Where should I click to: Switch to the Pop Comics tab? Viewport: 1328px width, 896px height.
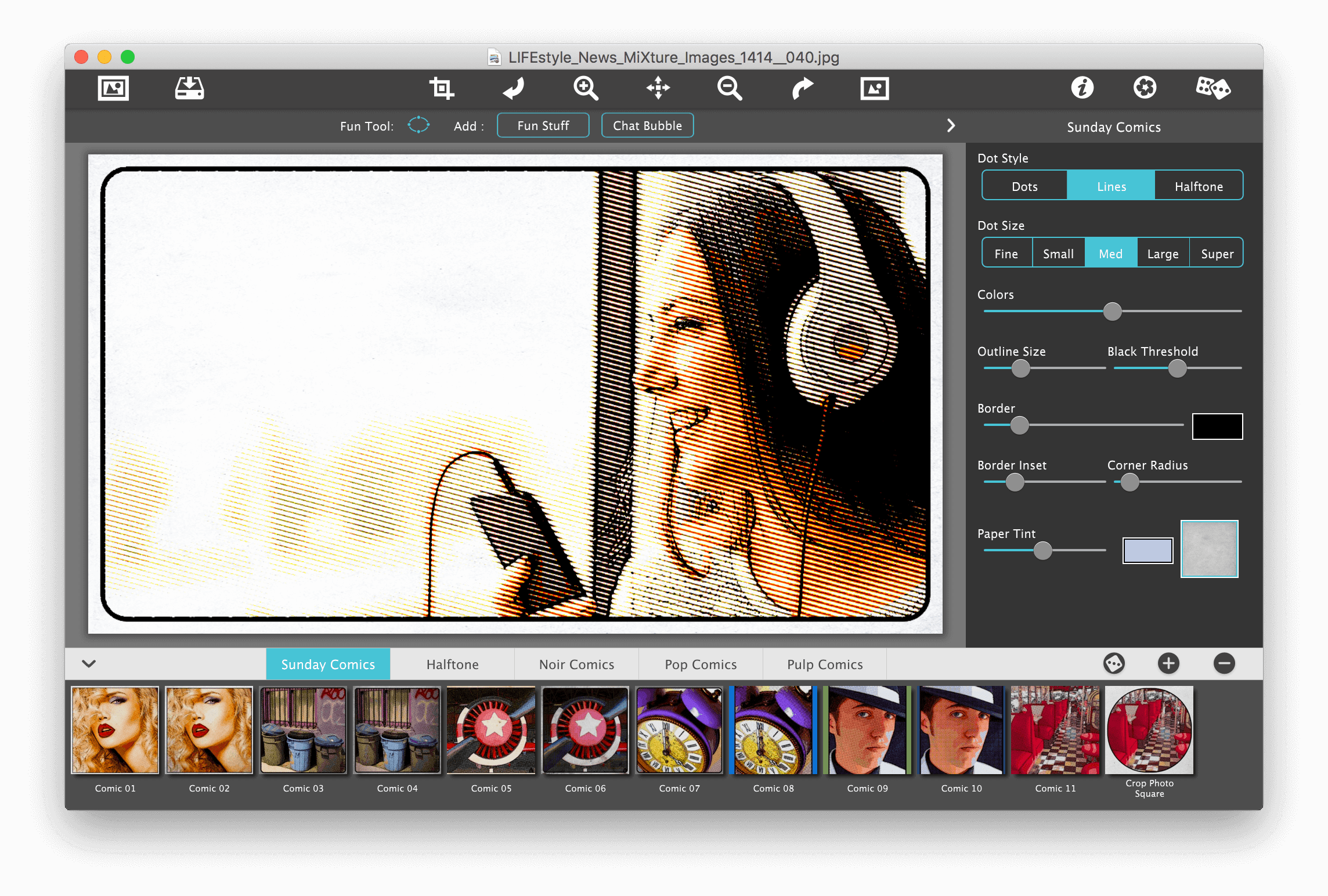pyautogui.click(x=701, y=664)
